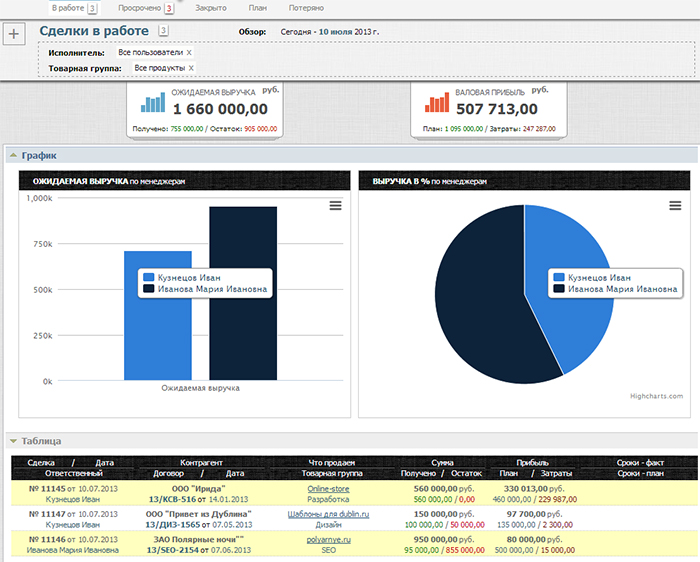Toggle Кузнецов Иван in pie chart legend
The height and width of the screenshot is (562, 700).
click(x=592, y=278)
